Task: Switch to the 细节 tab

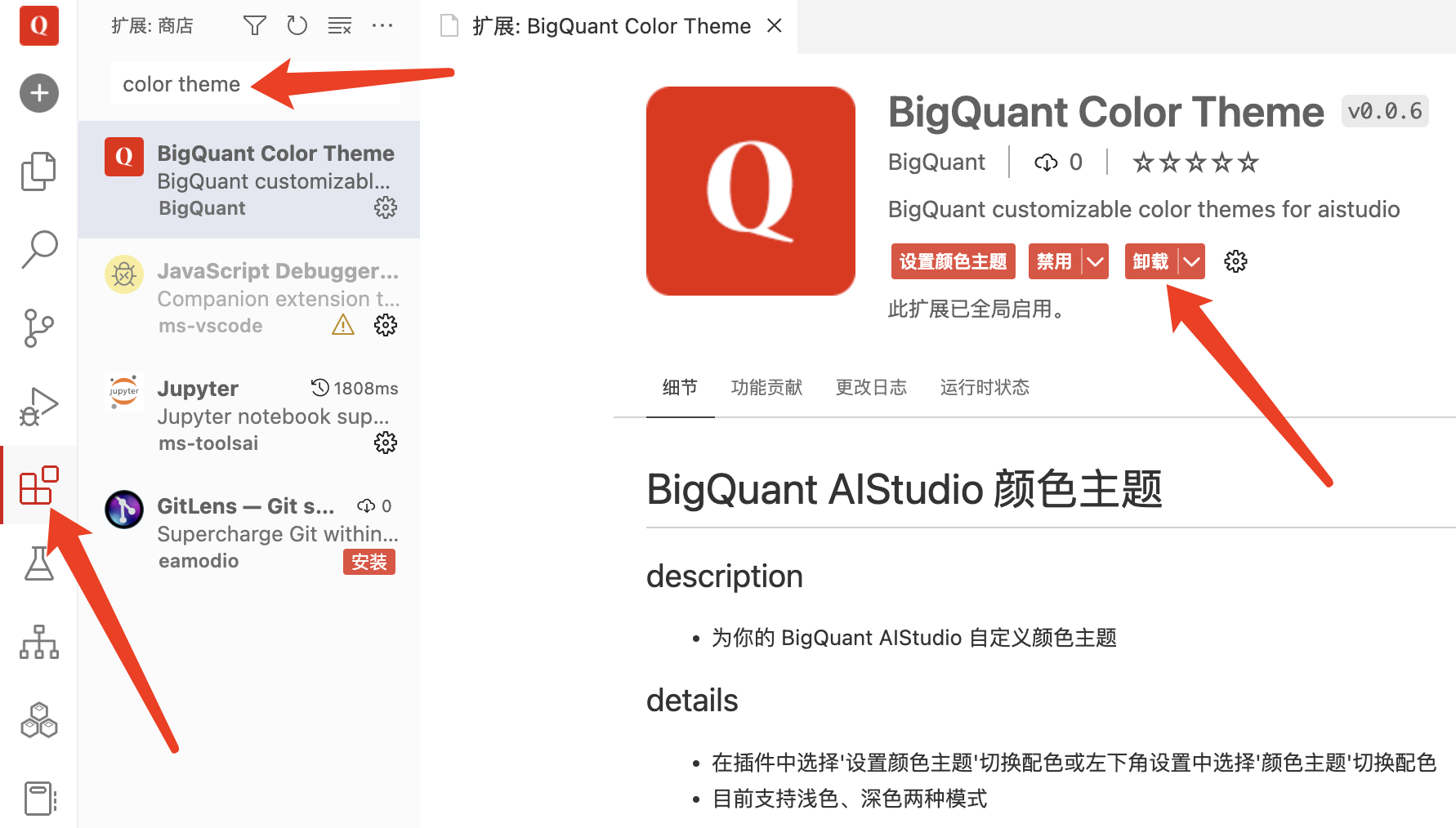Action: tap(680, 387)
